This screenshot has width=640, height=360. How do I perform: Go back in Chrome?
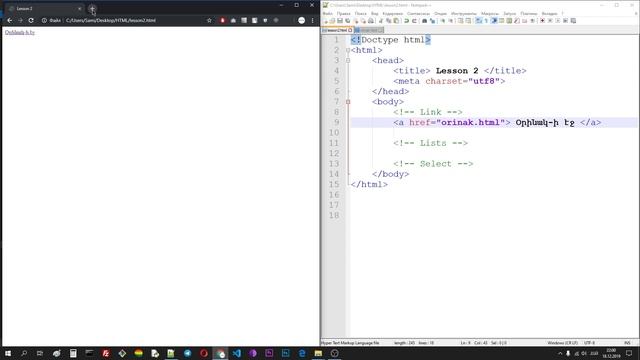pos(9,20)
